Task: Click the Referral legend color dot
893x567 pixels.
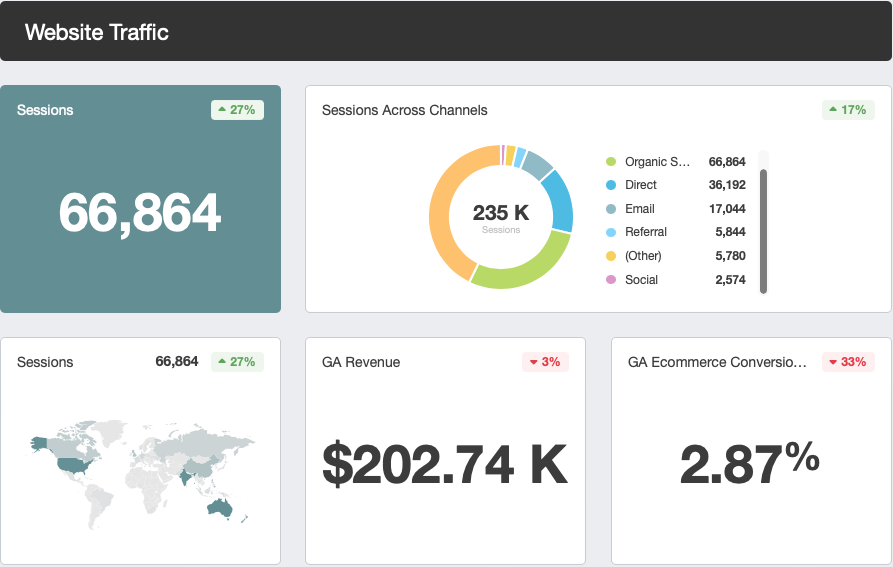Action: pos(610,232)
